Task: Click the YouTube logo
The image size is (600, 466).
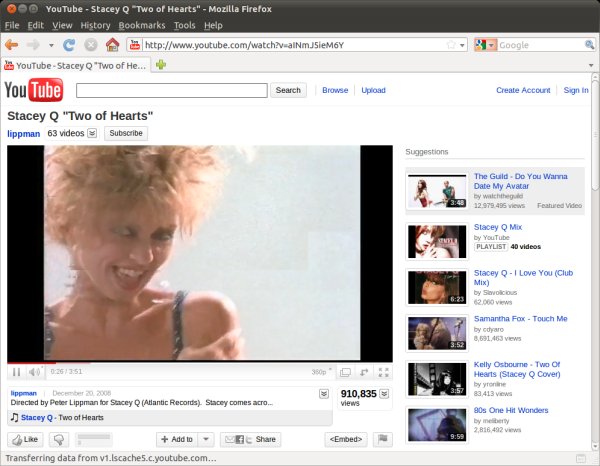Action: (x=34, y=90)
